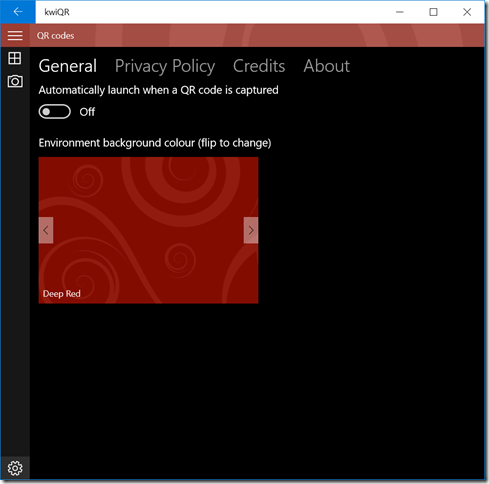Flip to next background colour
The image size is (489, 484).
coord(251,230)
